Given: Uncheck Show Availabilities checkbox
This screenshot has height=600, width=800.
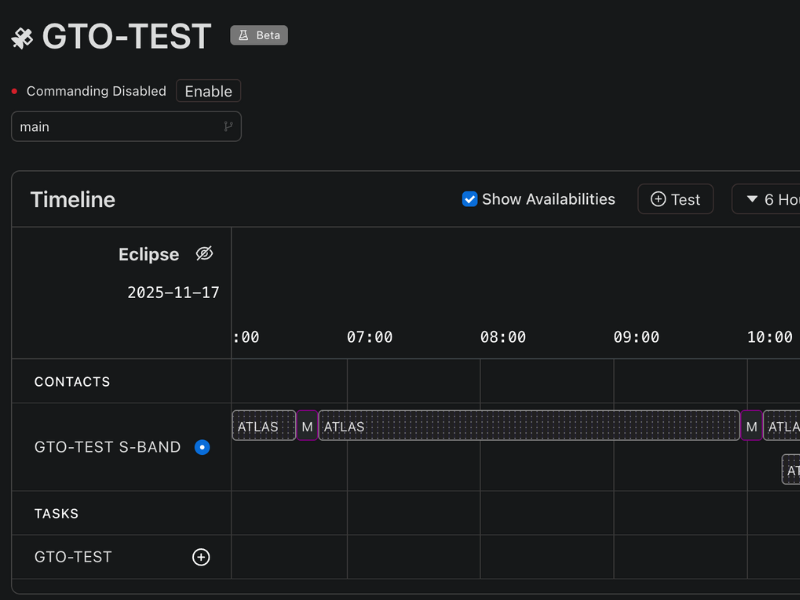Looking at the screenshot, I should 469,199.
